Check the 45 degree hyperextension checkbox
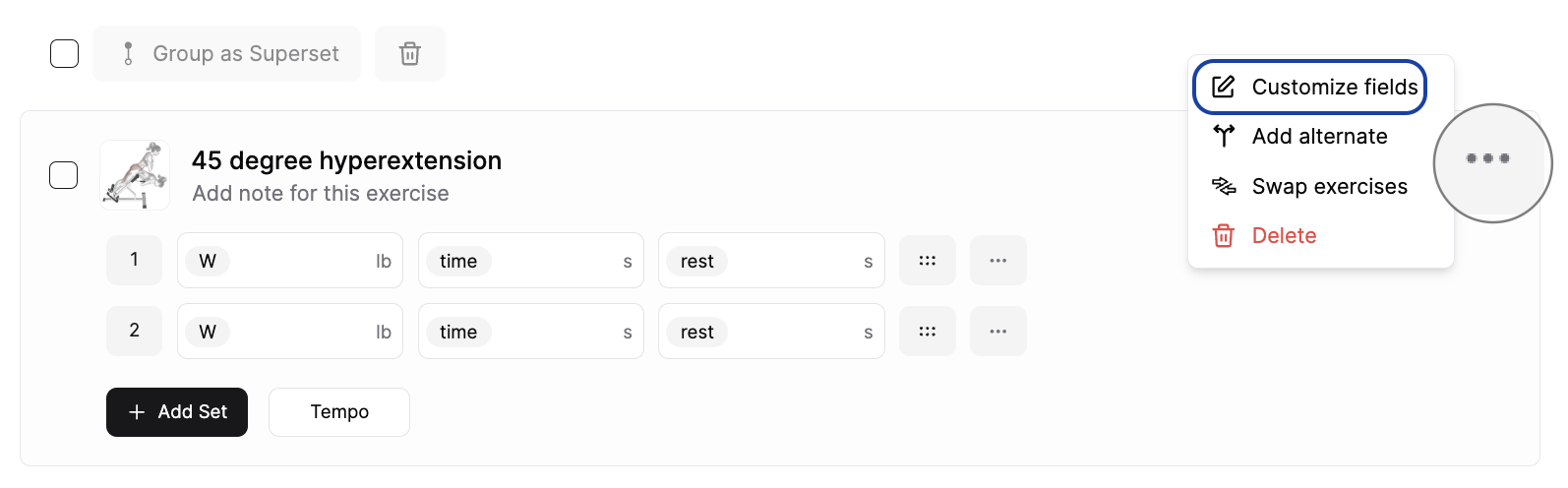Screen dimensions: 1568x488 (64, 175)
